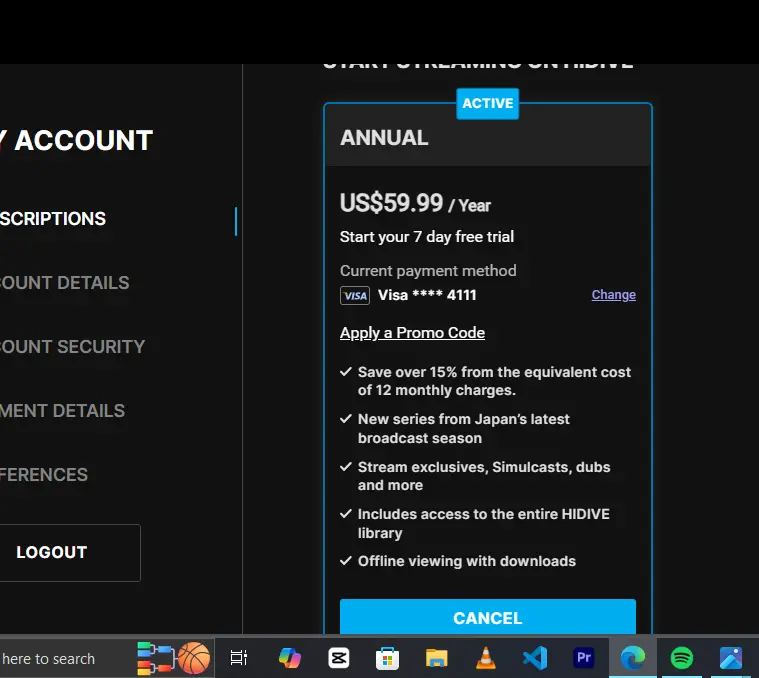759x678 pixels.
Task: Open the Subscriptions section in sidebar
Action: pos(53,219)
